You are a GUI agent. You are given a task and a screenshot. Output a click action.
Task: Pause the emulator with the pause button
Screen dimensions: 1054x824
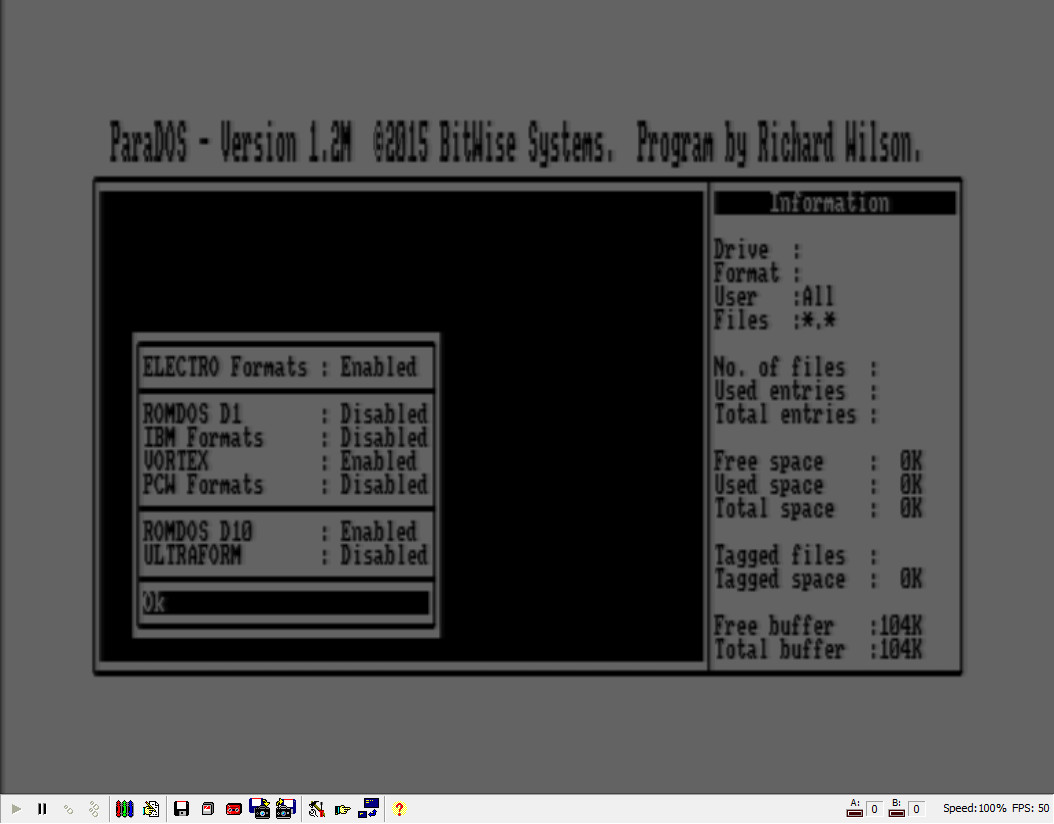point(42,809)
